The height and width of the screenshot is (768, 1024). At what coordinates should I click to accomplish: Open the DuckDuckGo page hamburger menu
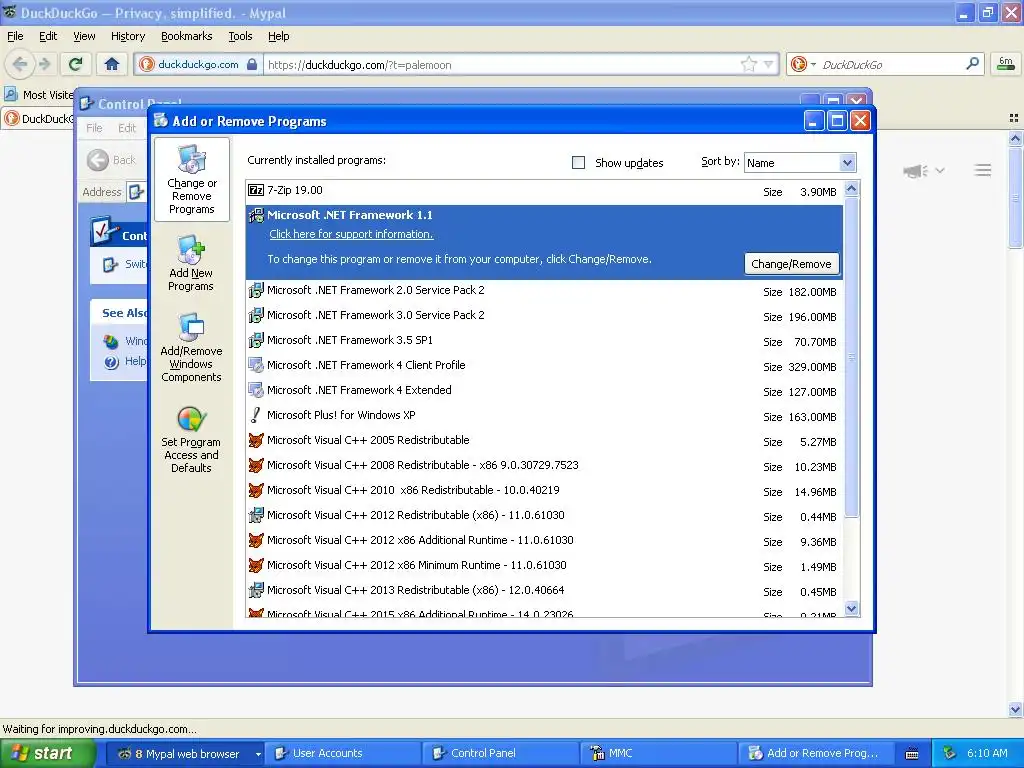tap(983, 170)
